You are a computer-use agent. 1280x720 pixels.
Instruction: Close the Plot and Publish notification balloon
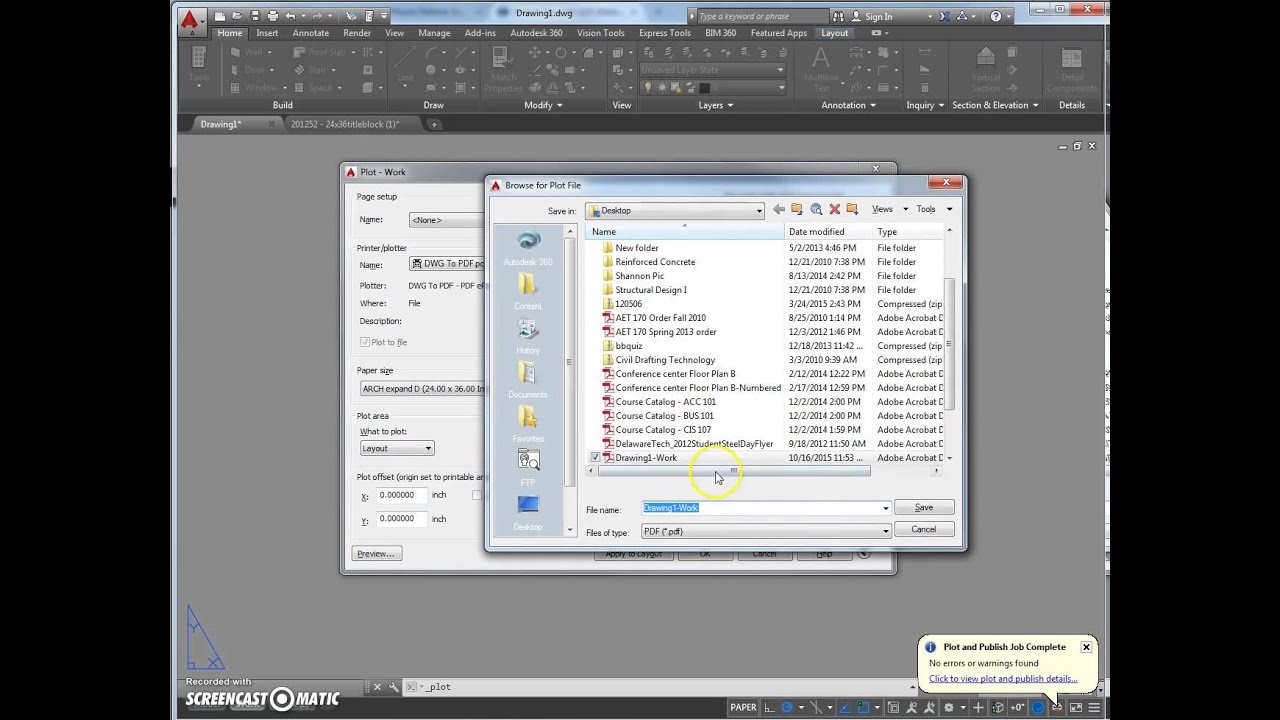tap(1086, 647)
